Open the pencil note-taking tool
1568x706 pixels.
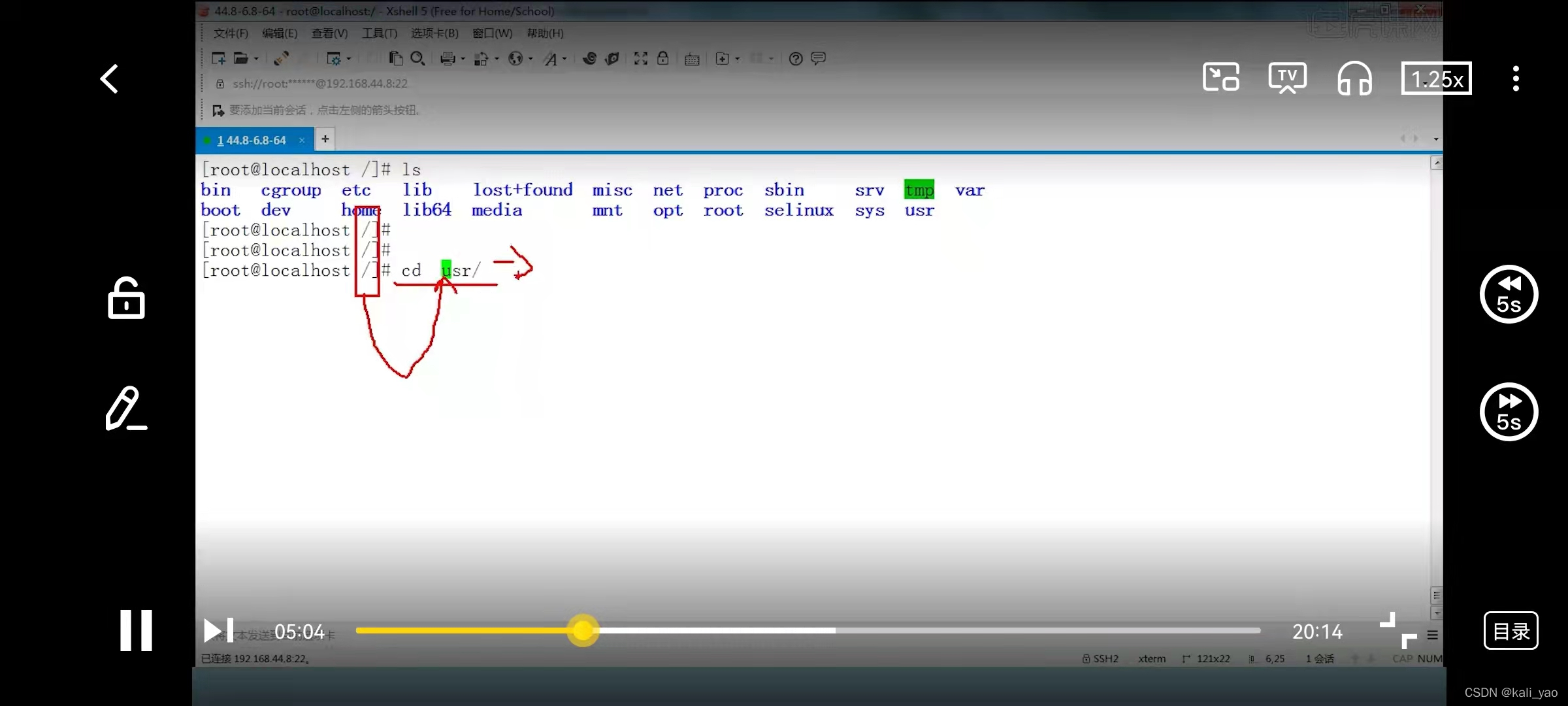coord(126,408)
